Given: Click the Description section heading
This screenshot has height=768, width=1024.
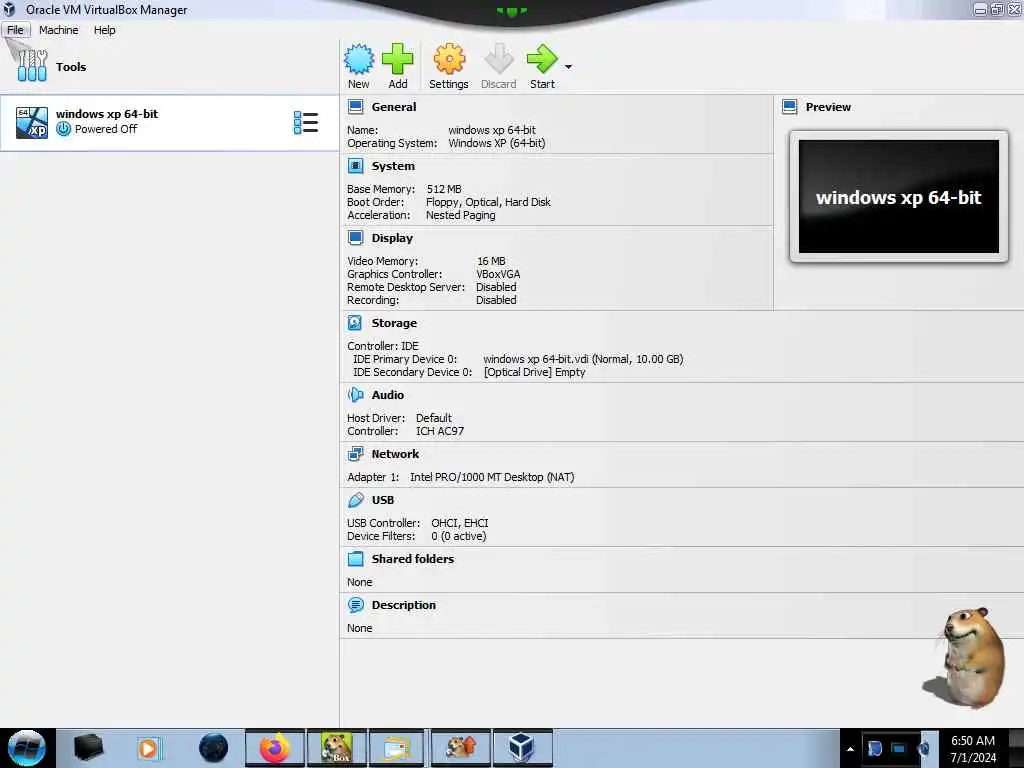Looking at the screenshot, I should pos(404,605).
